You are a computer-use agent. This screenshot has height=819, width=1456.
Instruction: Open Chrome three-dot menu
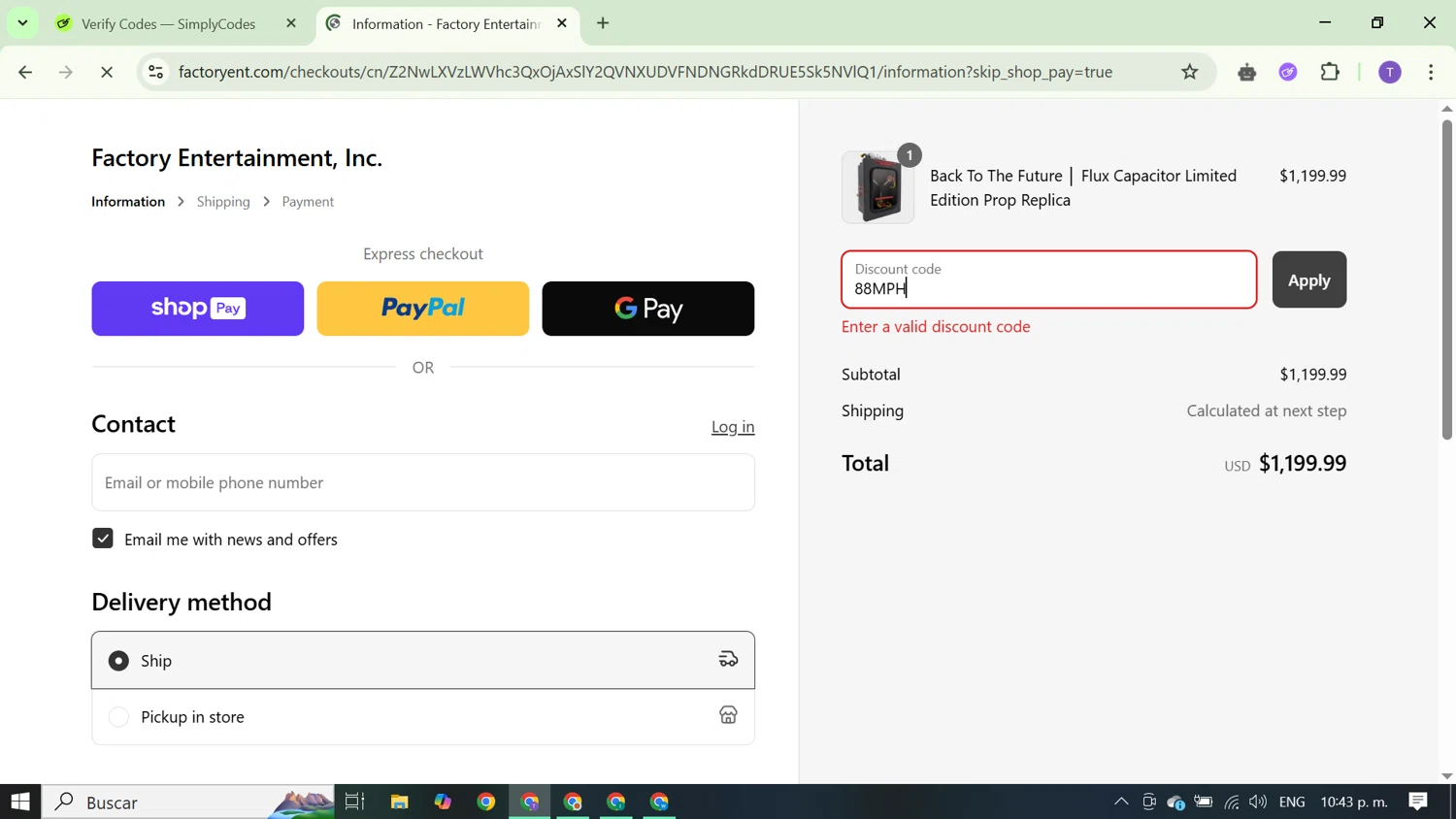1431,72
